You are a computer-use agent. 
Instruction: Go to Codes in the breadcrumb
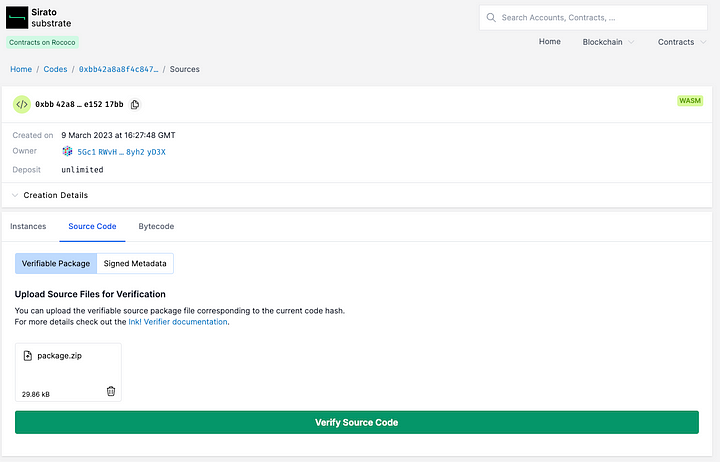click(55, 69)
